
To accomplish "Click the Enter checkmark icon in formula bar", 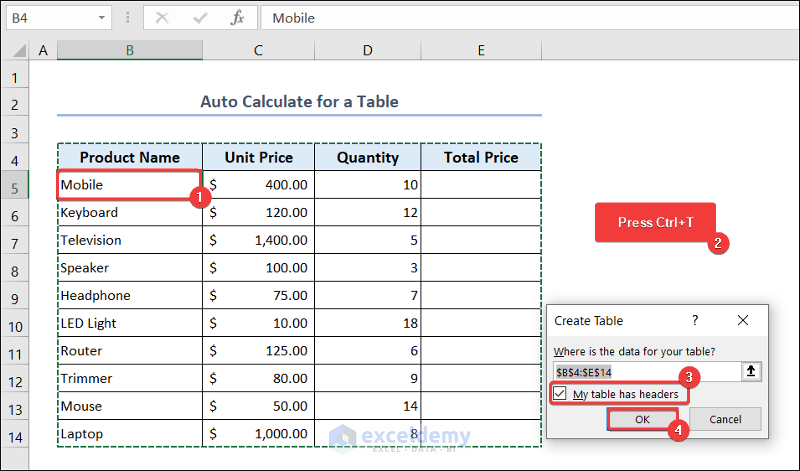I will pyautogui.click(x=200, y=18).
